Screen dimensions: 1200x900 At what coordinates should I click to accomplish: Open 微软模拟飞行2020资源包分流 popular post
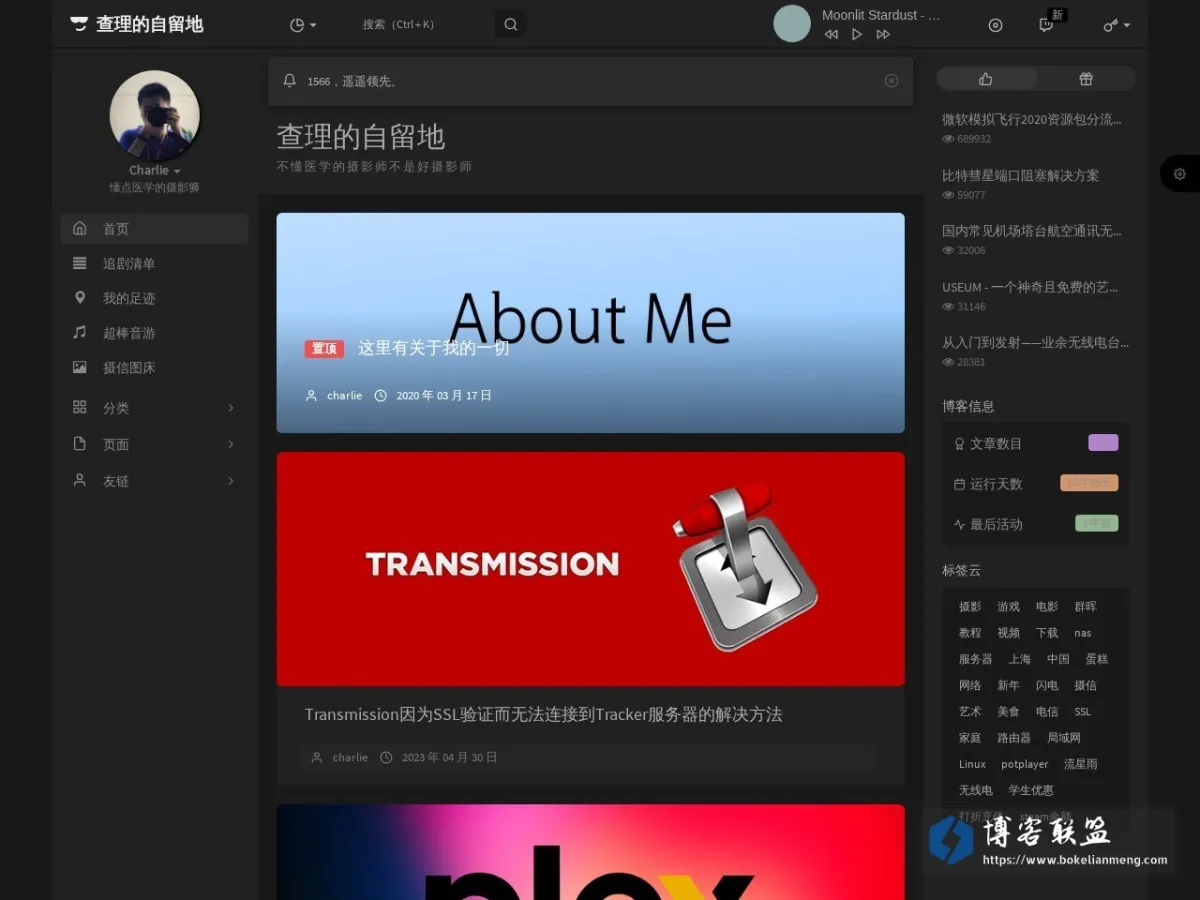click(1032, 119)
